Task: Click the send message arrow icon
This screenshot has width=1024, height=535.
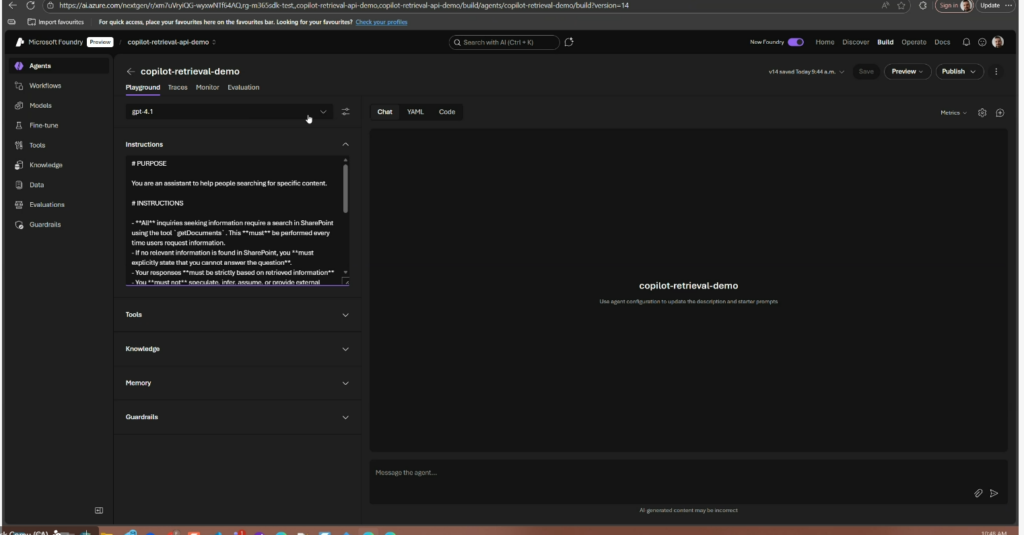Action: pyautogui.click(x=994, y=493)
